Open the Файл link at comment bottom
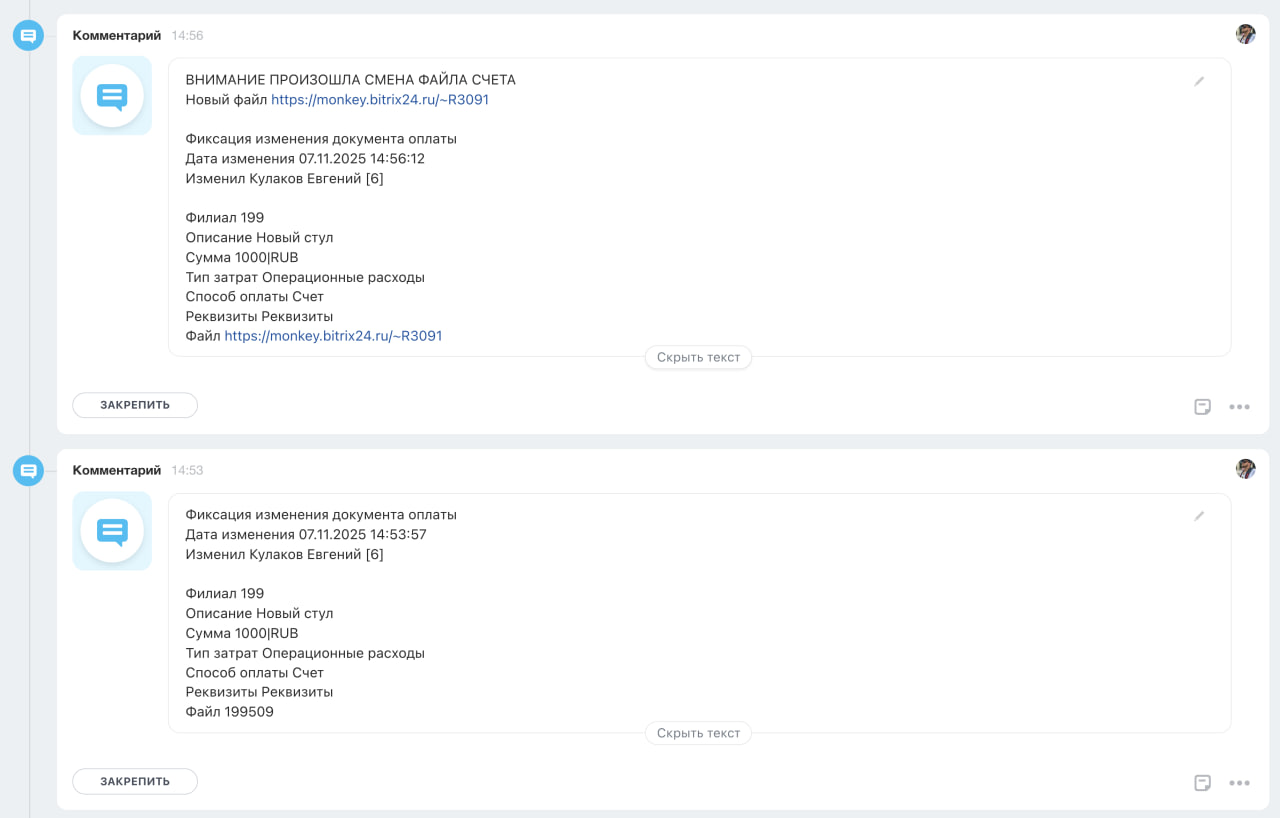Image resolution: width=1280 pixels, height=818 pixels. click(333, 336)
